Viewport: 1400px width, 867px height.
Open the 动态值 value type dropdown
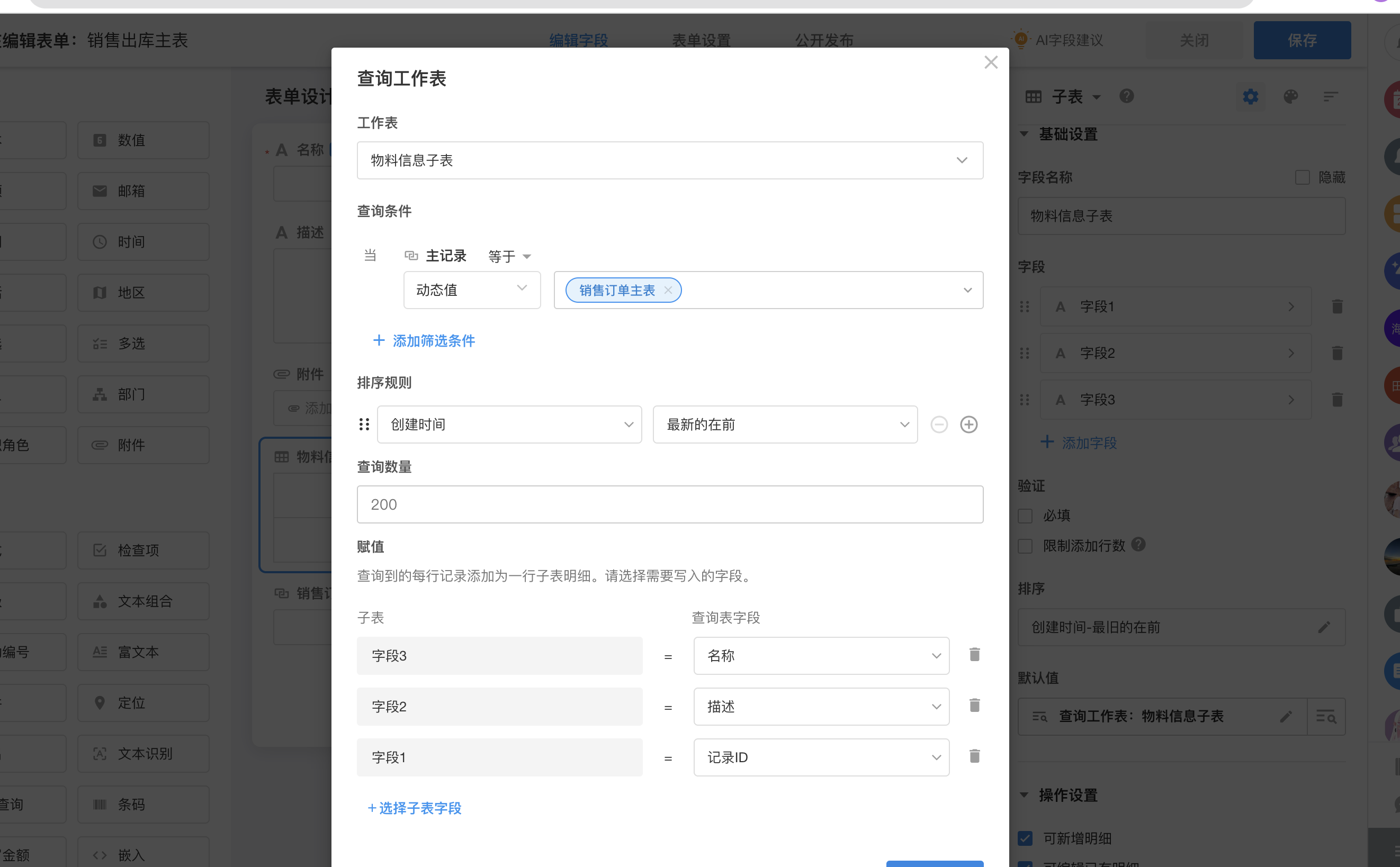[471, 290]
